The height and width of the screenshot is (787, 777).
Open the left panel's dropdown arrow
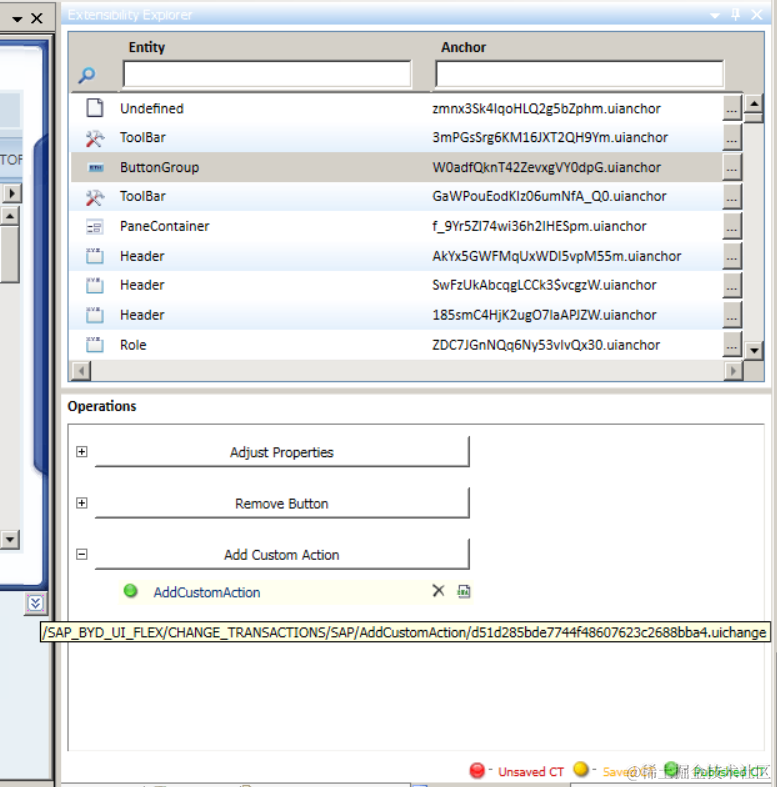(17, 19)
